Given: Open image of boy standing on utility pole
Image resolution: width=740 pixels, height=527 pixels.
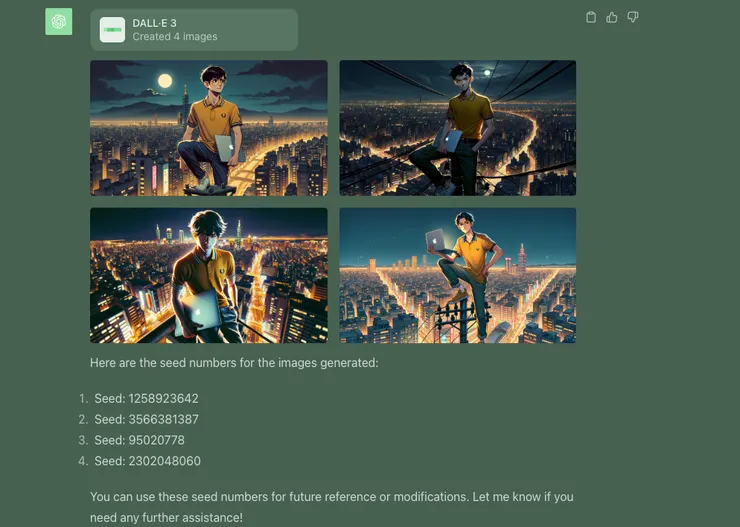Looking at the screenshot, I should click(458, 276).
